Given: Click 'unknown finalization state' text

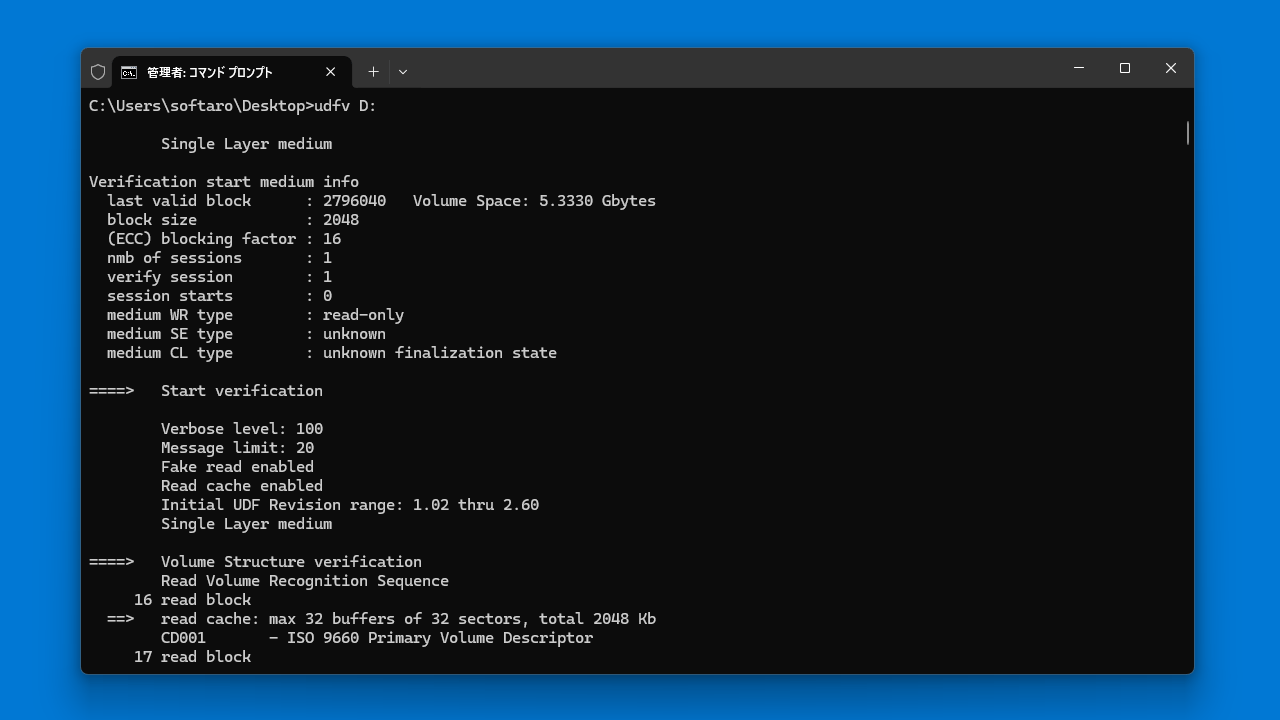Looking at the screenshot, I should [440, 353].
